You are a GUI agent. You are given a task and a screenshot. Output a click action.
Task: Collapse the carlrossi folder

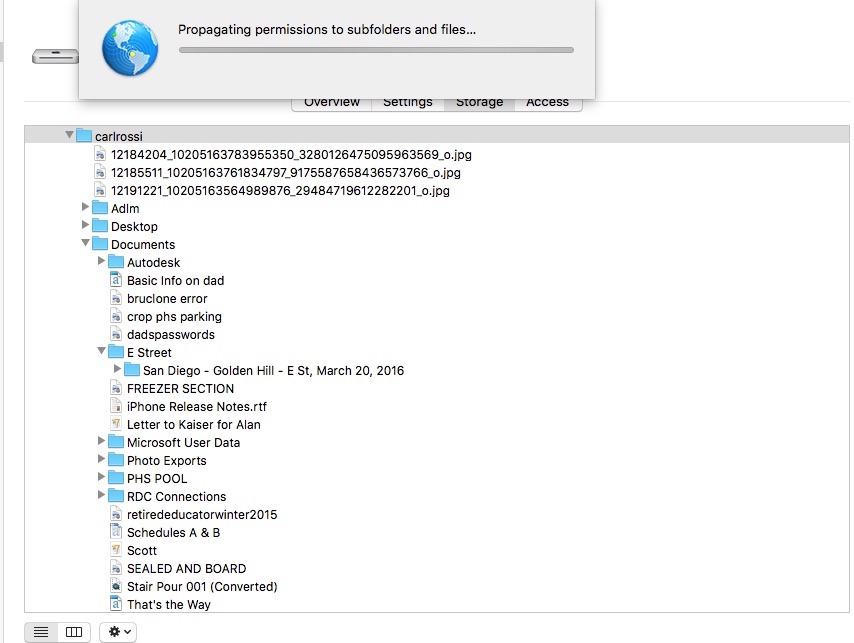click(x=69, y=134)
